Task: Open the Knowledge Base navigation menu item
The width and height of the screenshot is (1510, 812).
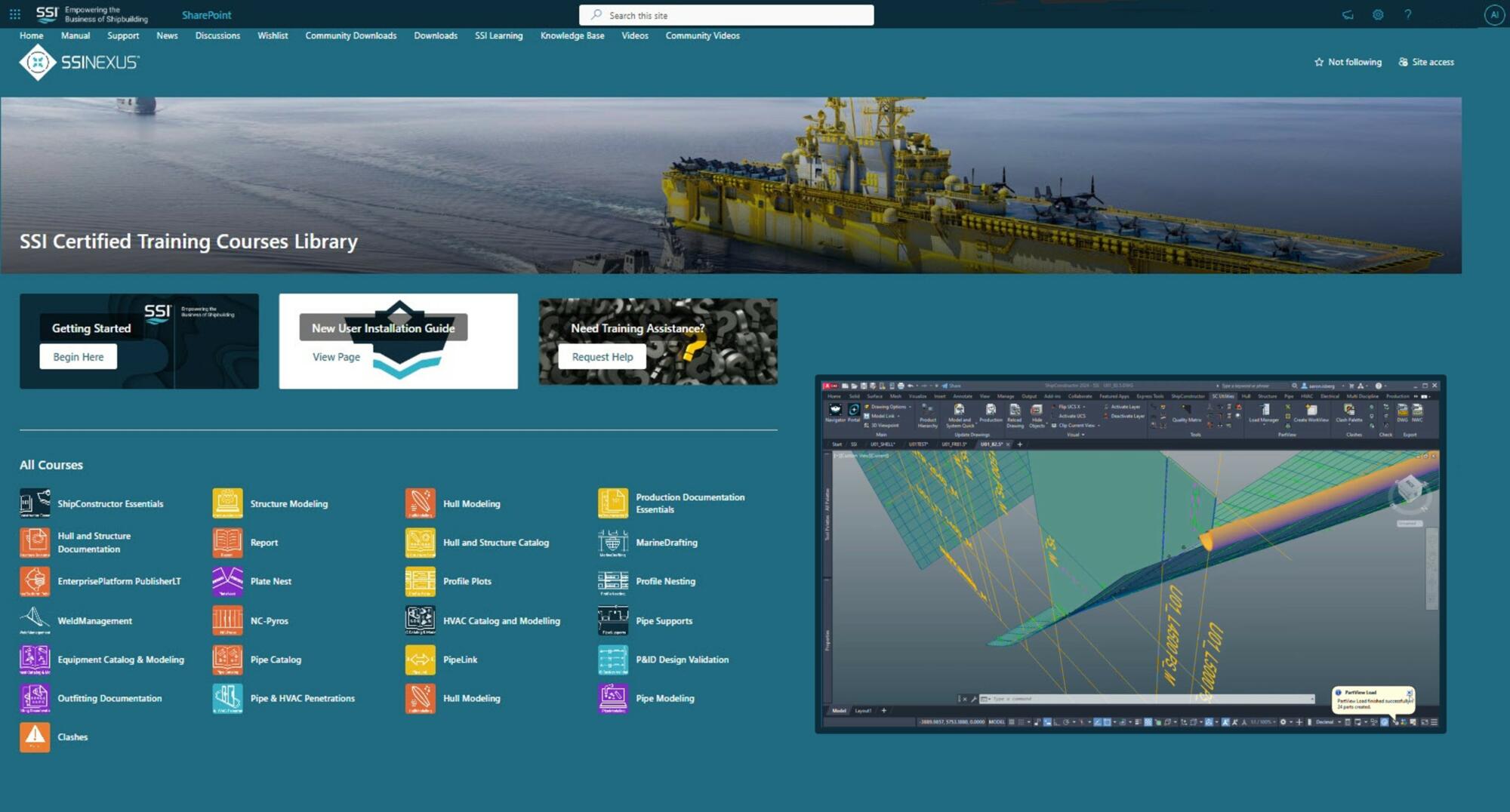Action: (572, 35)
